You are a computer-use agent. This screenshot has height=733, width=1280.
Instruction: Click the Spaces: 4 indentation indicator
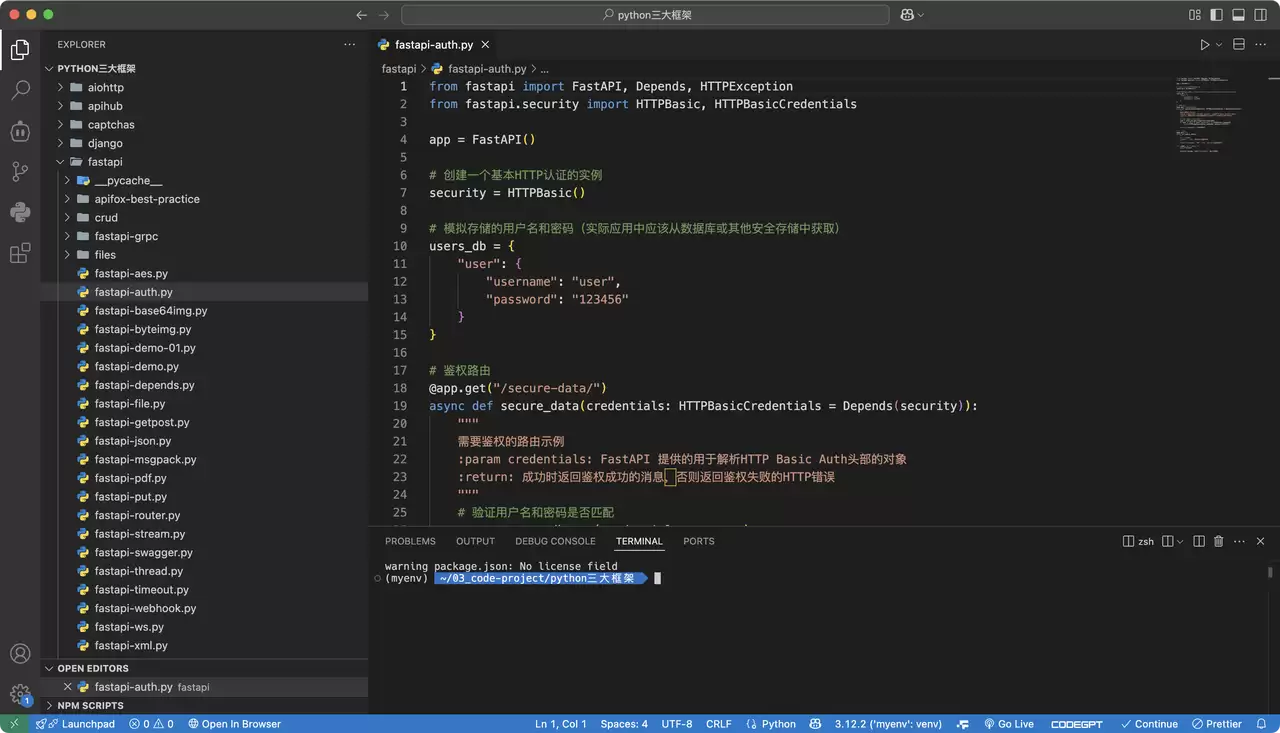pyautogui.click(x=624, y=724)
